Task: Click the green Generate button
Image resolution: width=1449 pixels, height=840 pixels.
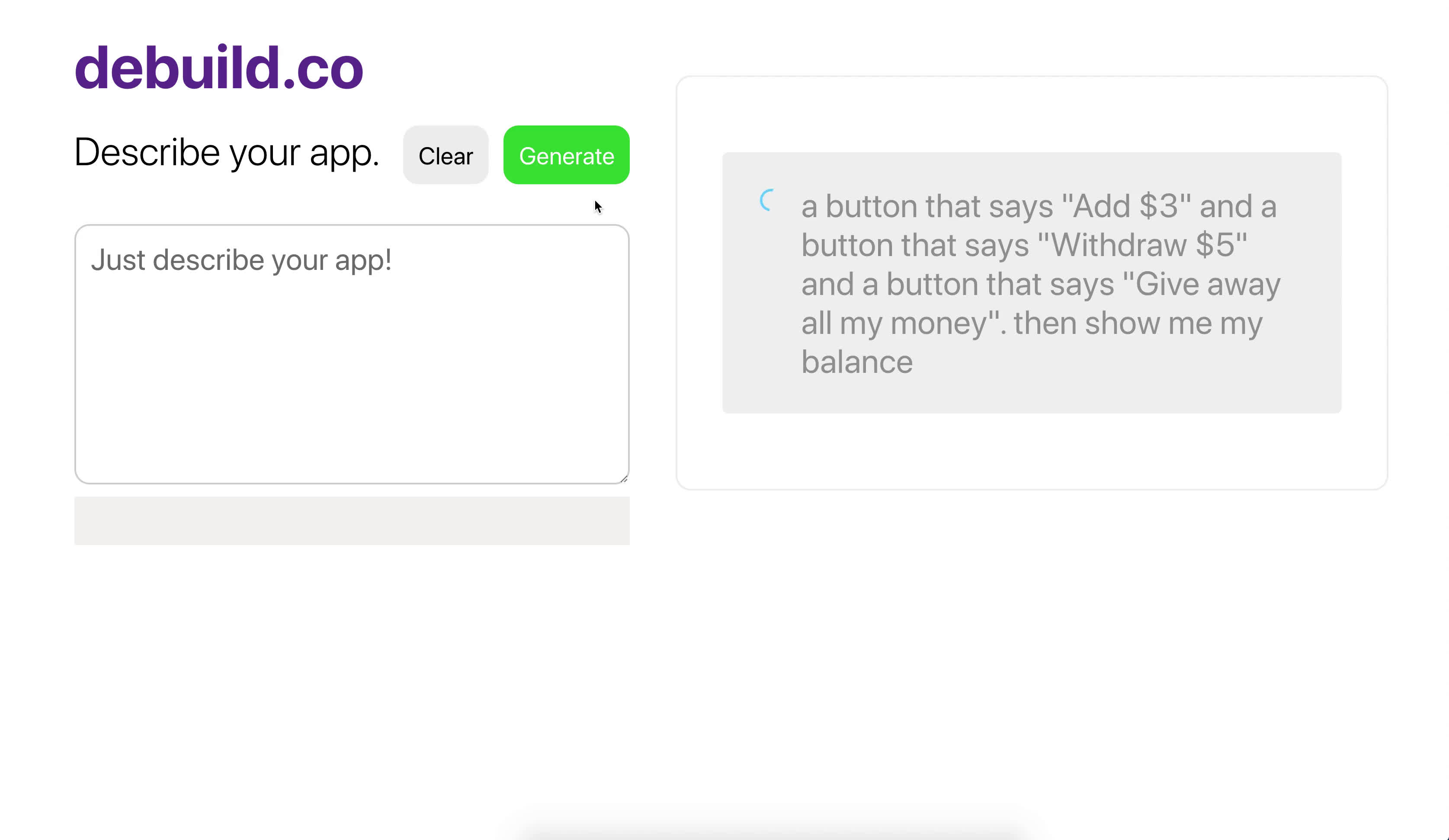Action: click(566, 155)
